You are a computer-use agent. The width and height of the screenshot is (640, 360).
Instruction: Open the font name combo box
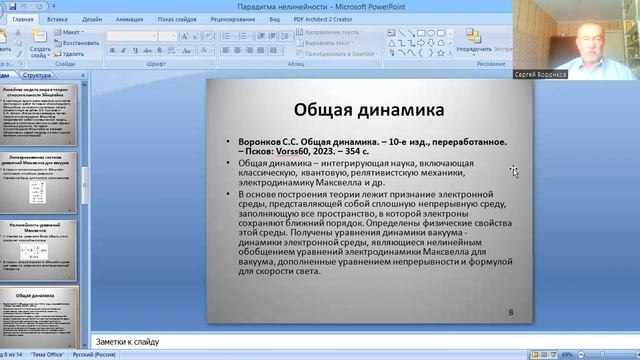[131, 36]
